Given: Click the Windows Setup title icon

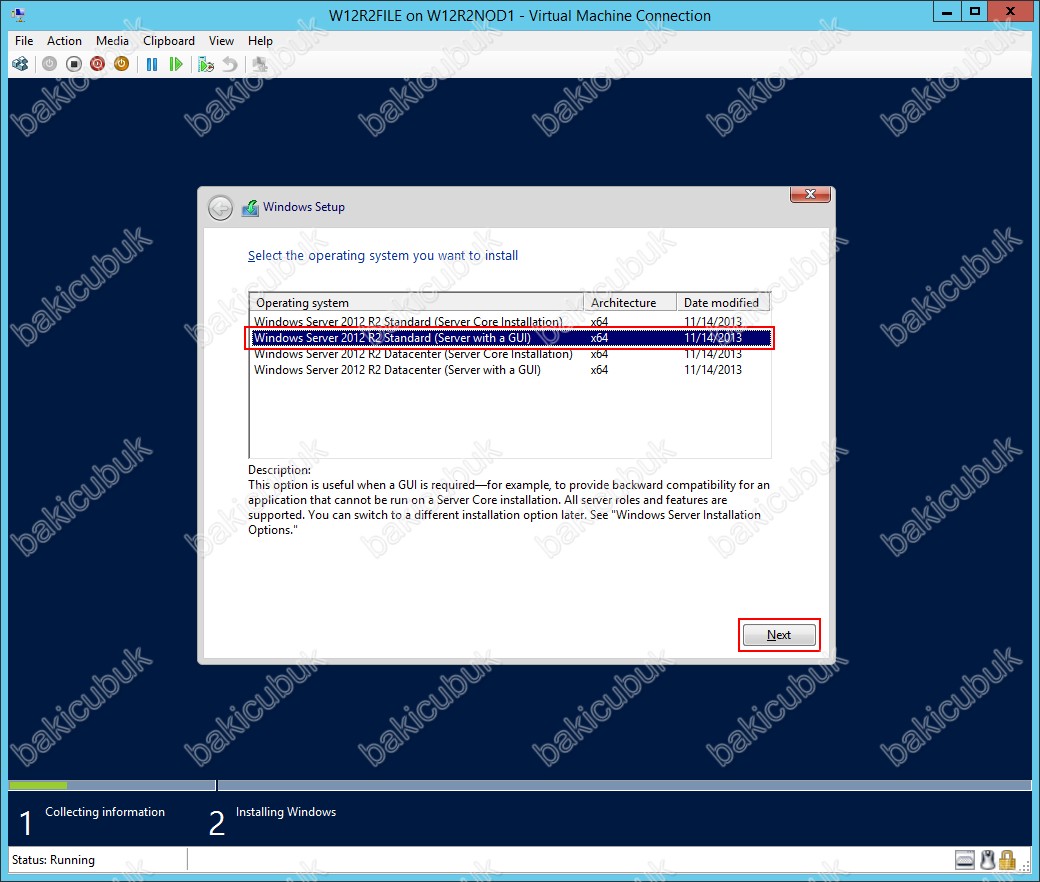Looking at the screenshot, I should pyautogui.click(x=250, y=208).
